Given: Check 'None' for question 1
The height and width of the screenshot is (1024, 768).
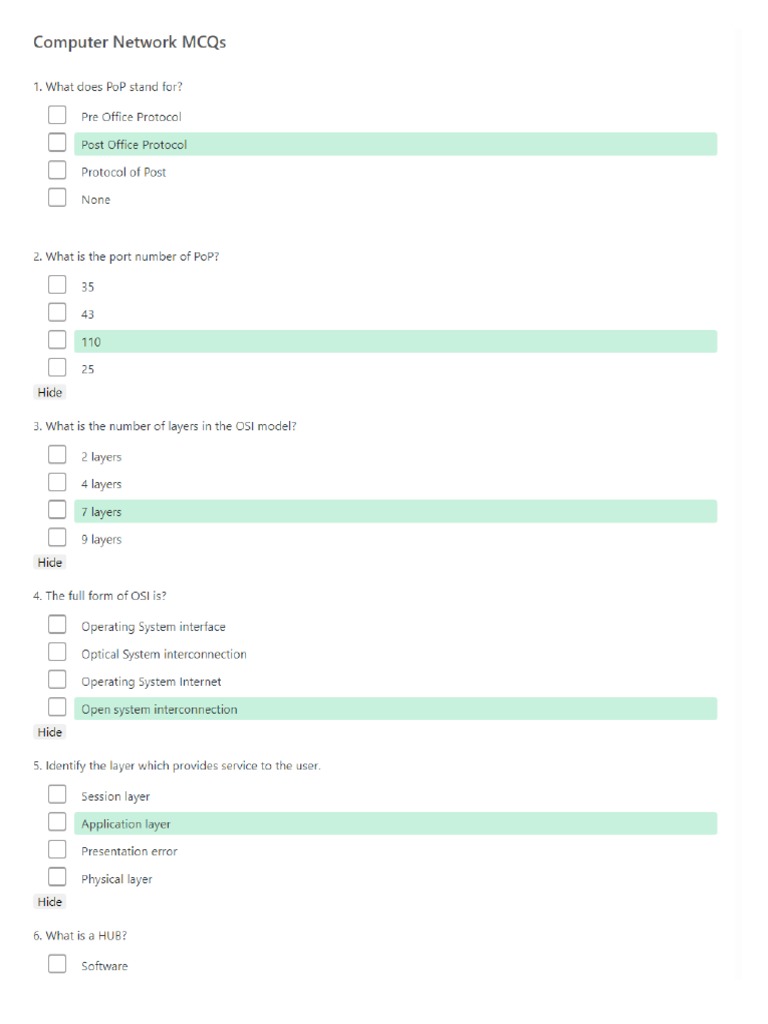Looking at the screenshot, I should pyautogui.click(x=58, y=198).
